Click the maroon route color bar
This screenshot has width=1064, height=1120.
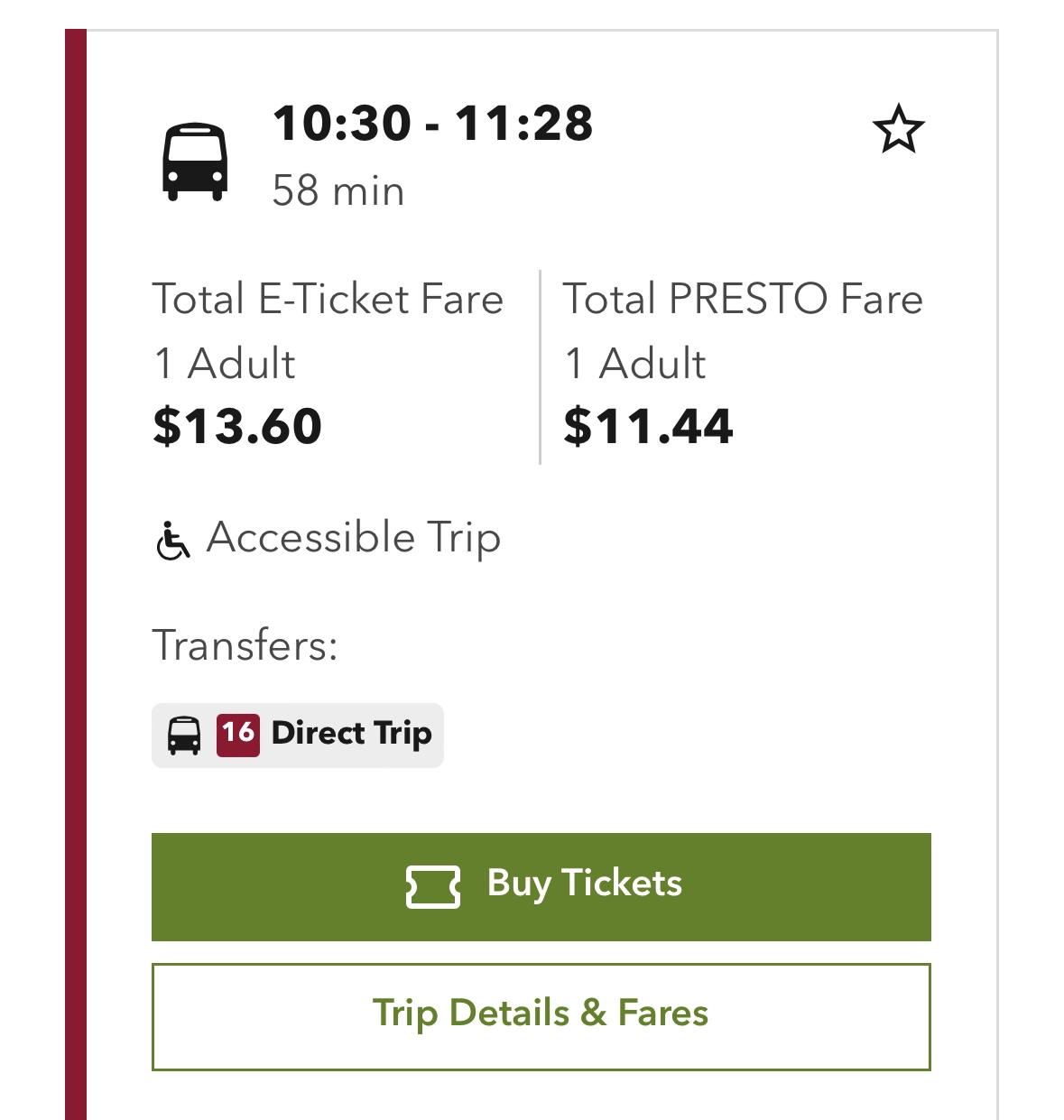coord(76,574)
